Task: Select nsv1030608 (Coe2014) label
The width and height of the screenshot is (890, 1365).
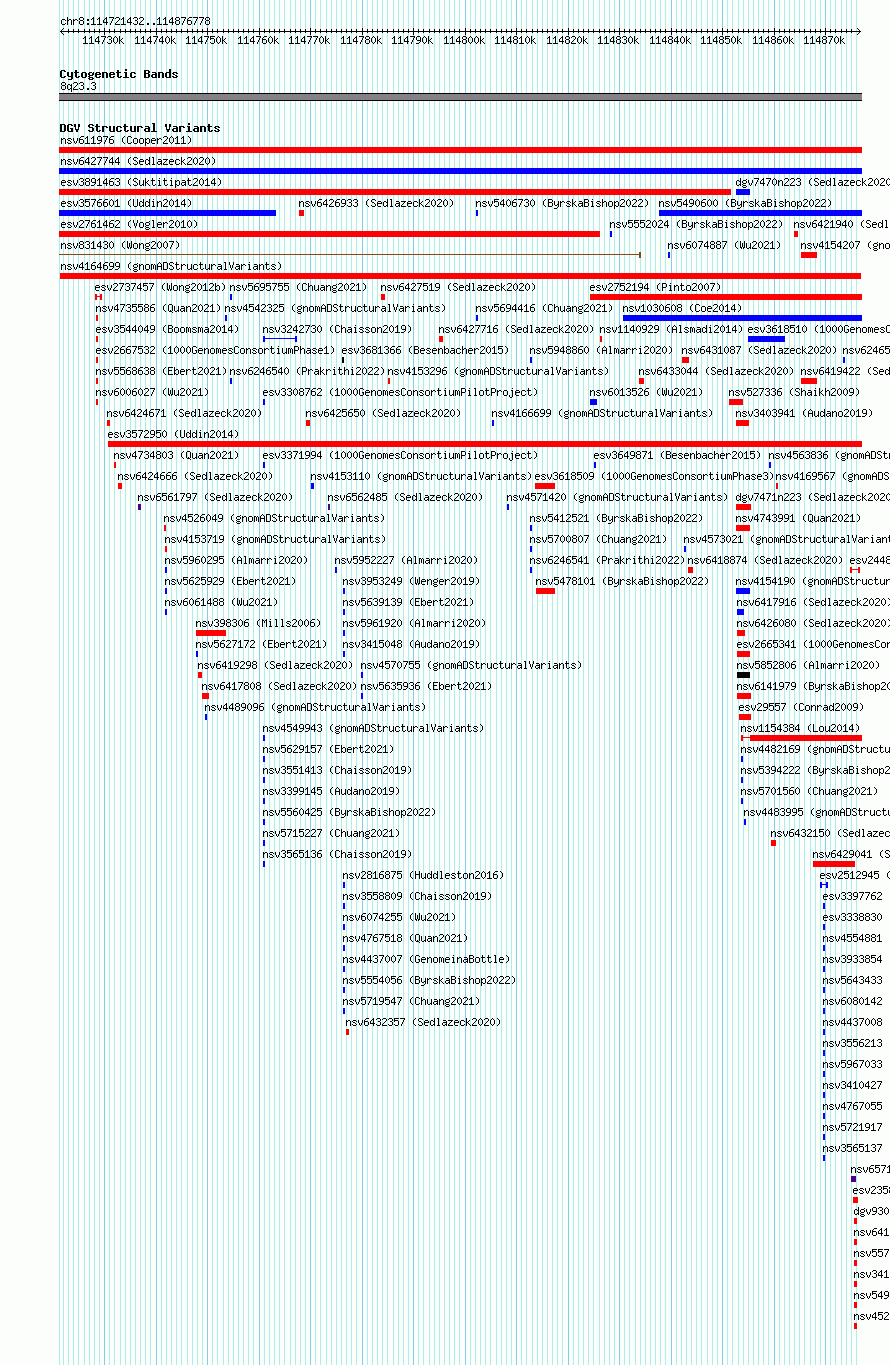Action: 682,308
